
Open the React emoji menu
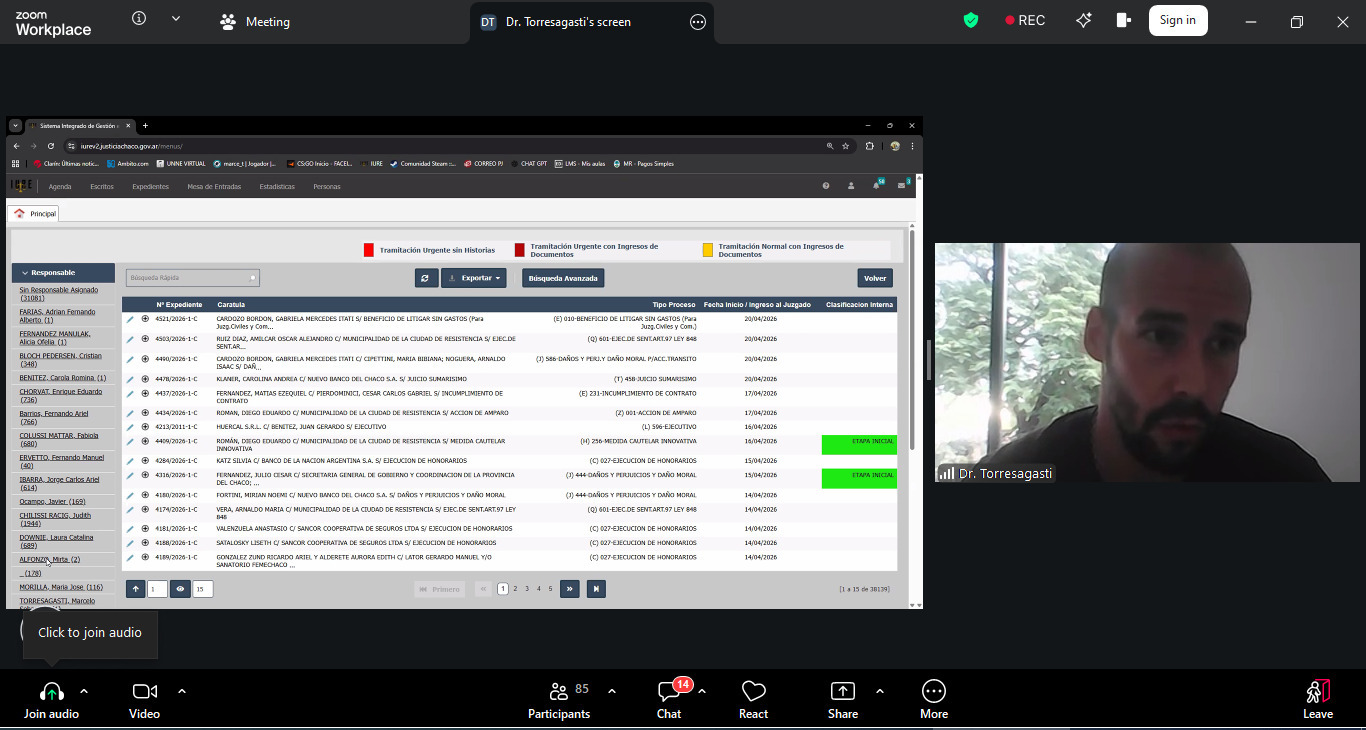[x=753, y=699]
